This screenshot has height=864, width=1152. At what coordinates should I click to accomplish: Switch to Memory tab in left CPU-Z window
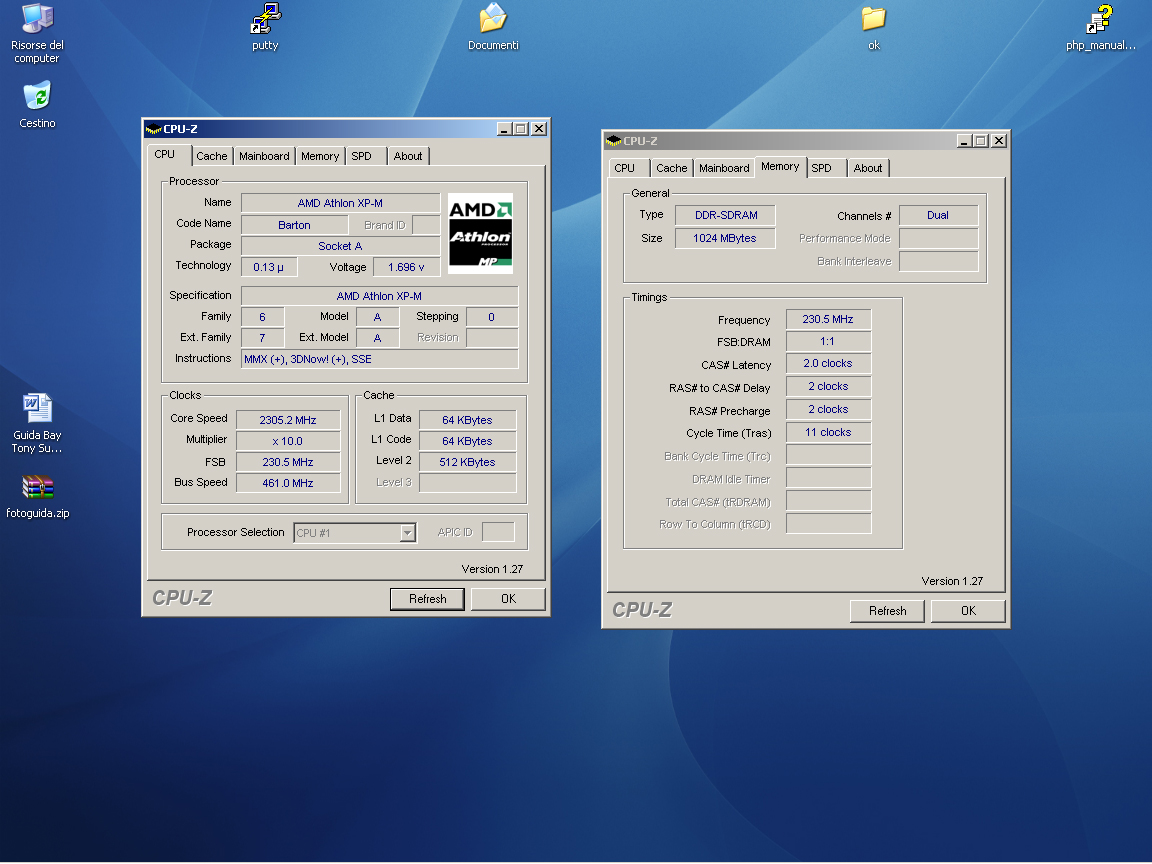tap(320, 156)
